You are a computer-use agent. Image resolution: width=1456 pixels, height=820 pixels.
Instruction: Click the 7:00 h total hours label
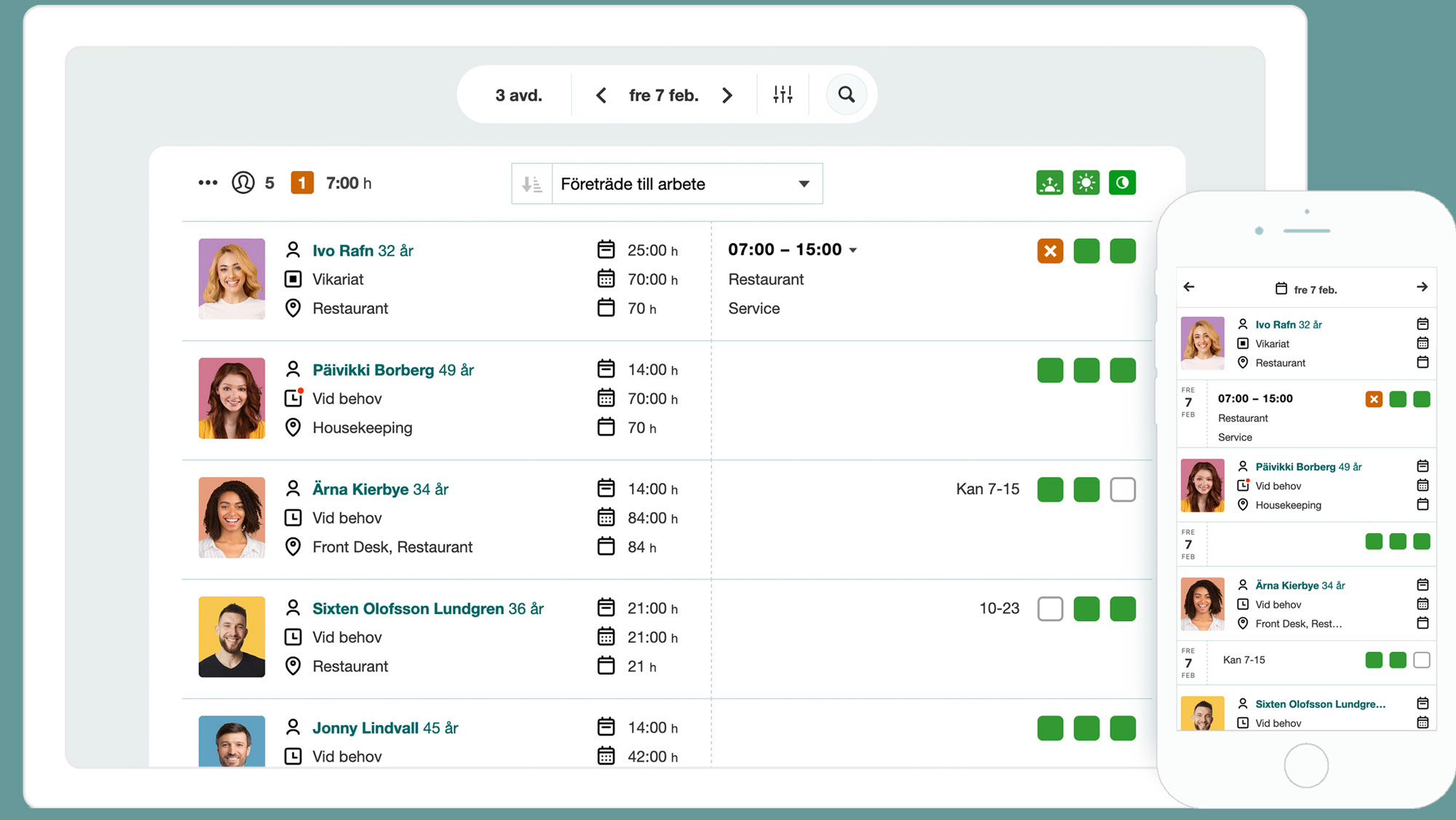(x=349, y=184)
